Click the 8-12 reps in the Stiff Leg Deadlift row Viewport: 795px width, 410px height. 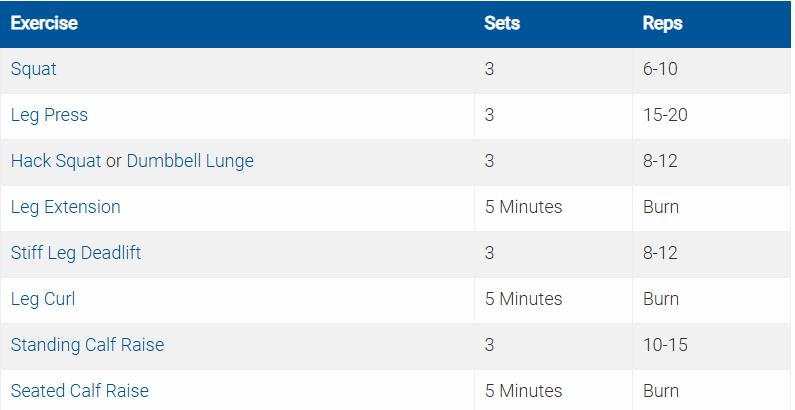[661, 253]
